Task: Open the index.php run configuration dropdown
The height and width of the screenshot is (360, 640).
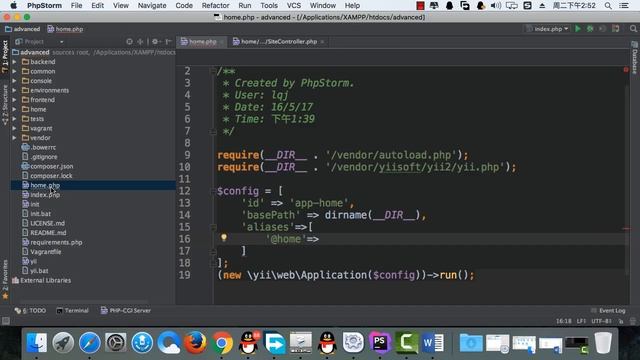Action: 547,29
